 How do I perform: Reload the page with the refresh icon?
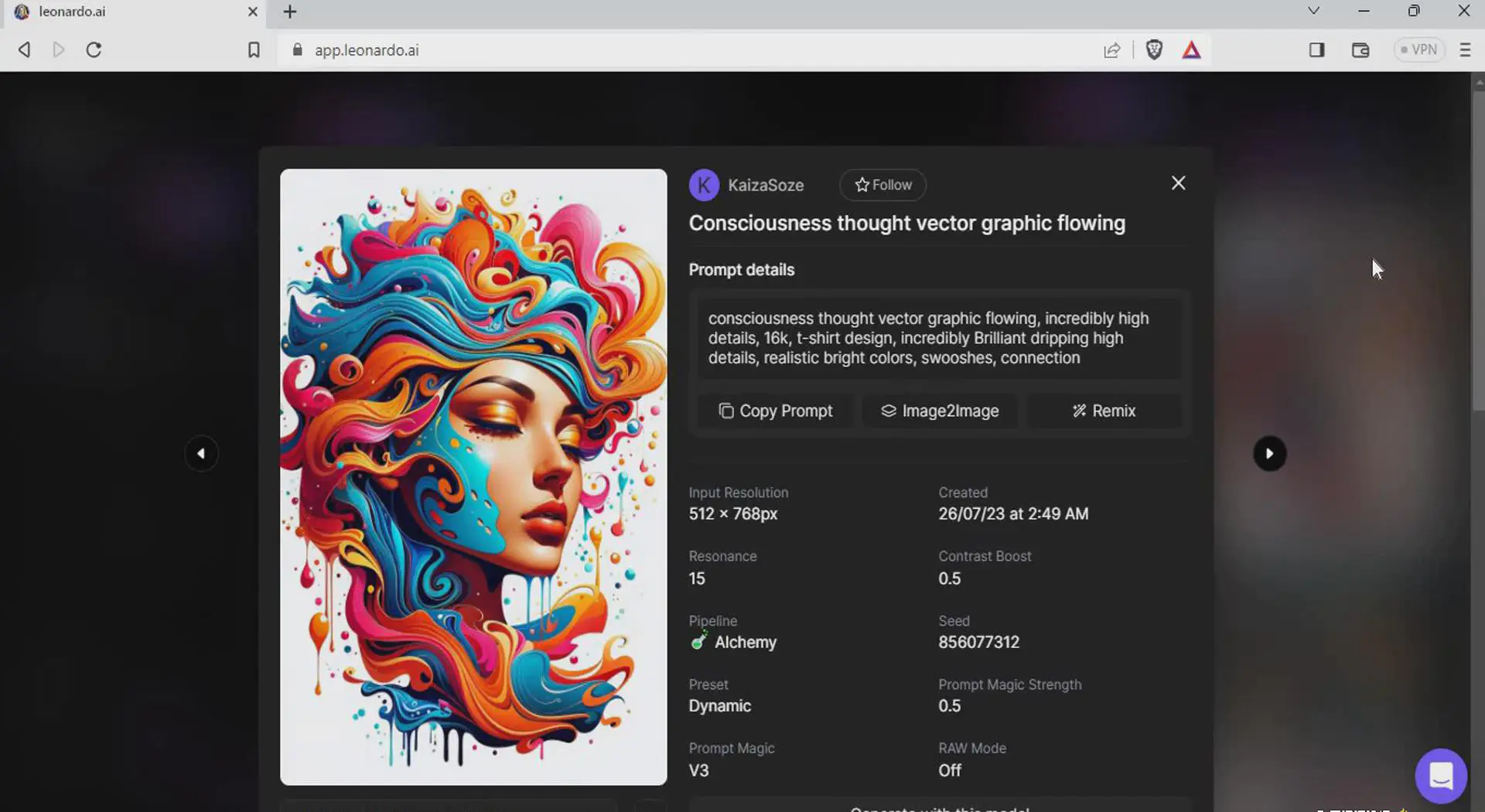point(94,50)
